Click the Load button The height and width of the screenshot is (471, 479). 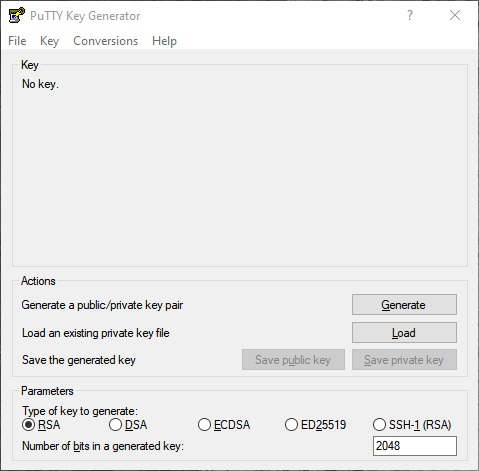click(x=404, y=332)
